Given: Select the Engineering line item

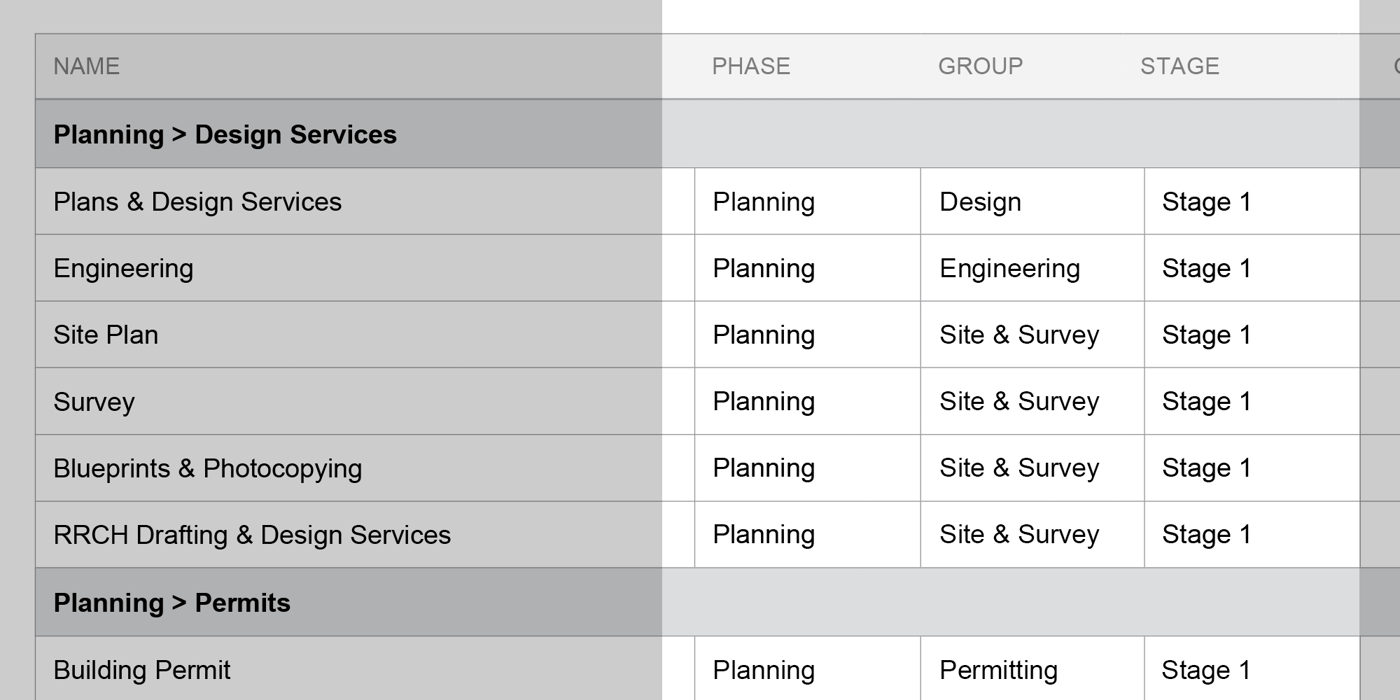Looking at the screenshot, I should pyautogui.click(x=123, y=267).
